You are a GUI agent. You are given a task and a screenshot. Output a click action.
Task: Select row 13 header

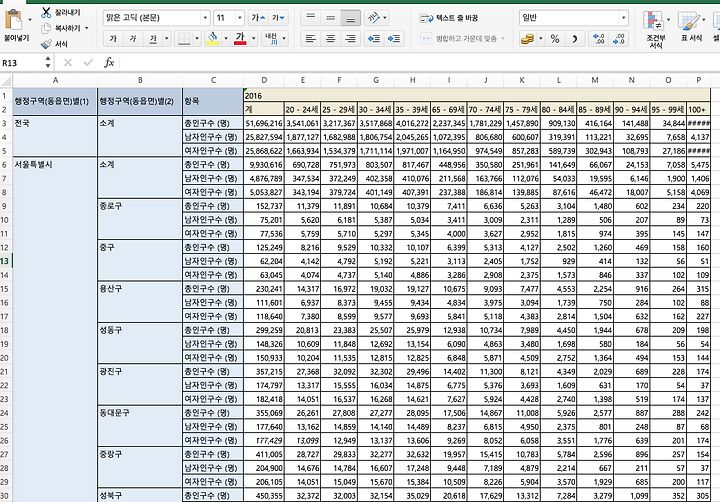coord(6,261)
